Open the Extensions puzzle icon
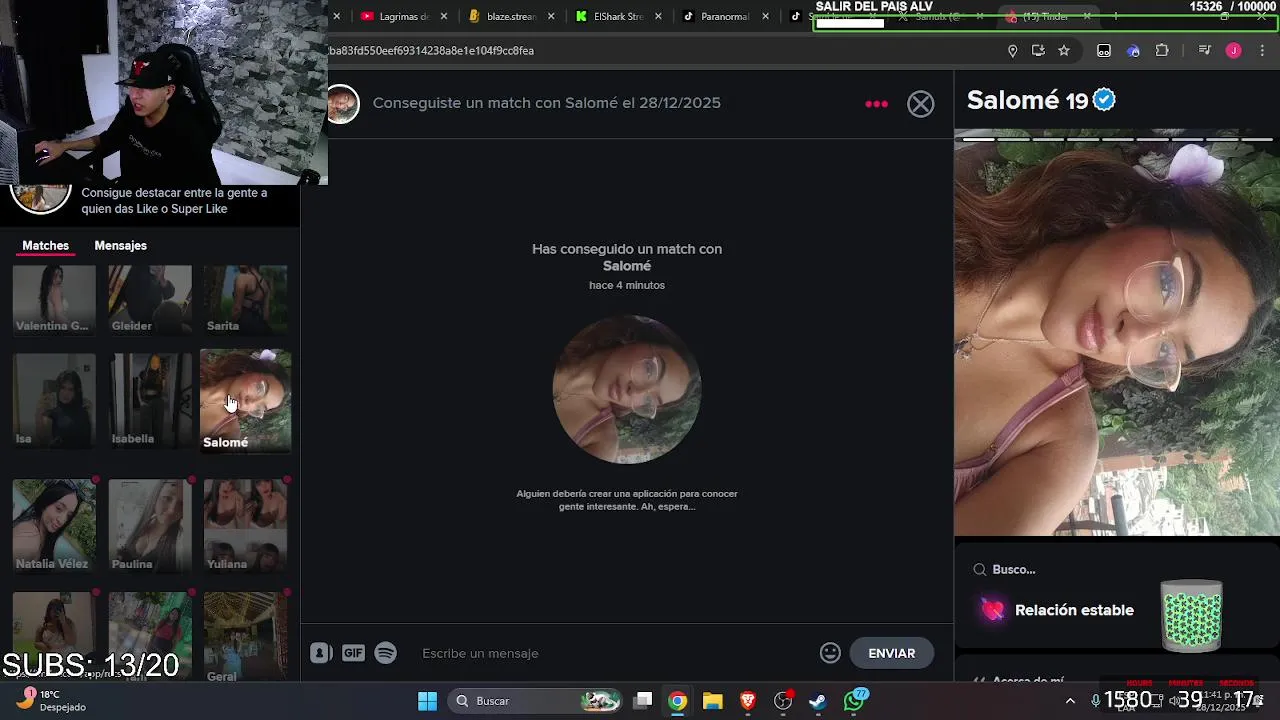This screenshot has width=1280, height=720. (x=1162, y=51)
